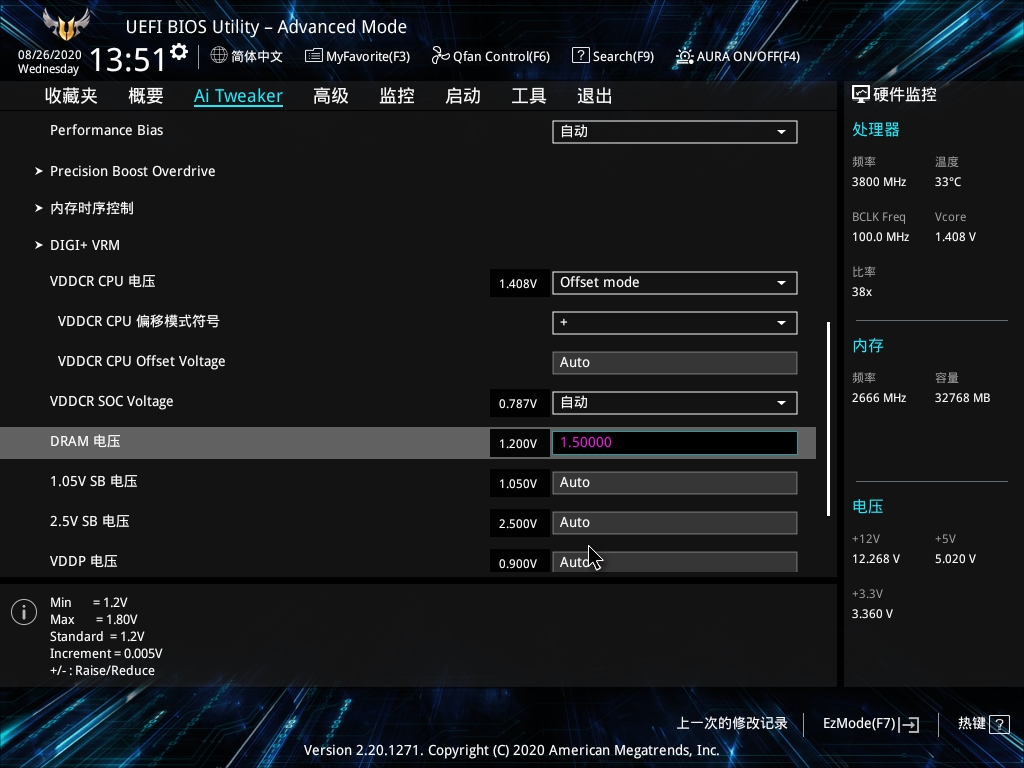
Task: Select the Ai Tweaker tab
Action: 238,96
